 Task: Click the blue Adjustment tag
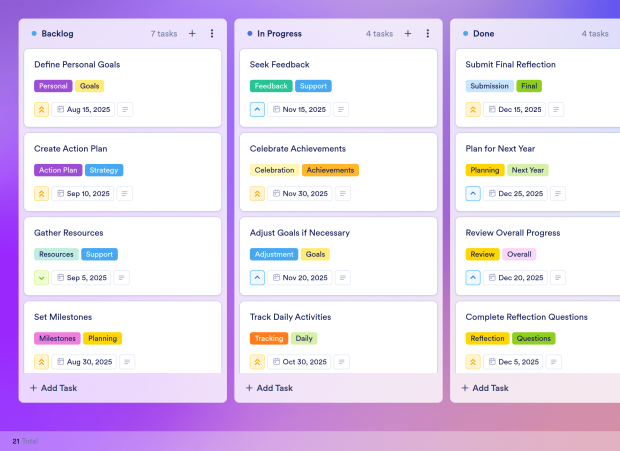[274, 254]
